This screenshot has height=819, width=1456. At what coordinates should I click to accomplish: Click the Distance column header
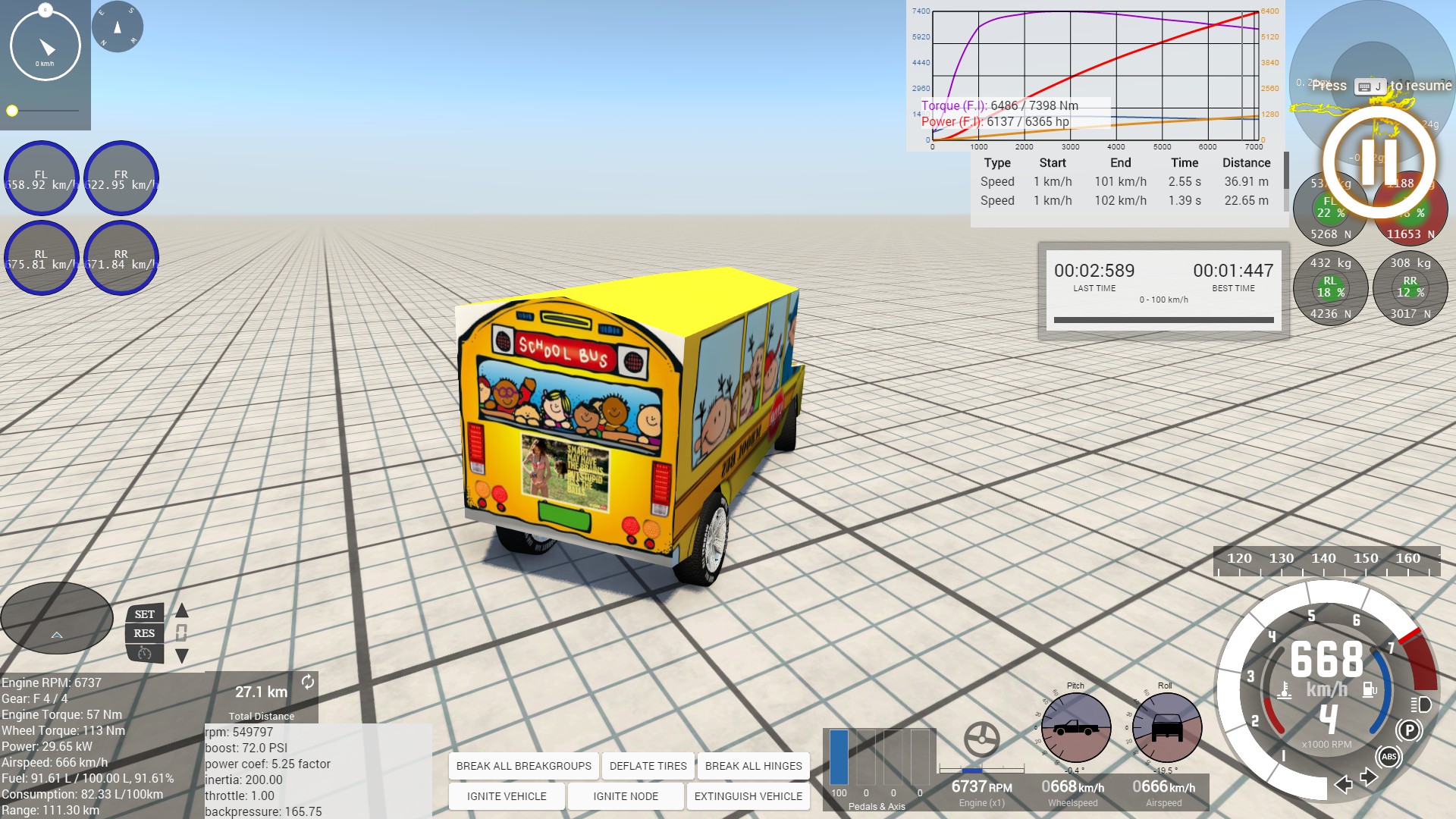pyautogui.click(x=1246, y=162)
